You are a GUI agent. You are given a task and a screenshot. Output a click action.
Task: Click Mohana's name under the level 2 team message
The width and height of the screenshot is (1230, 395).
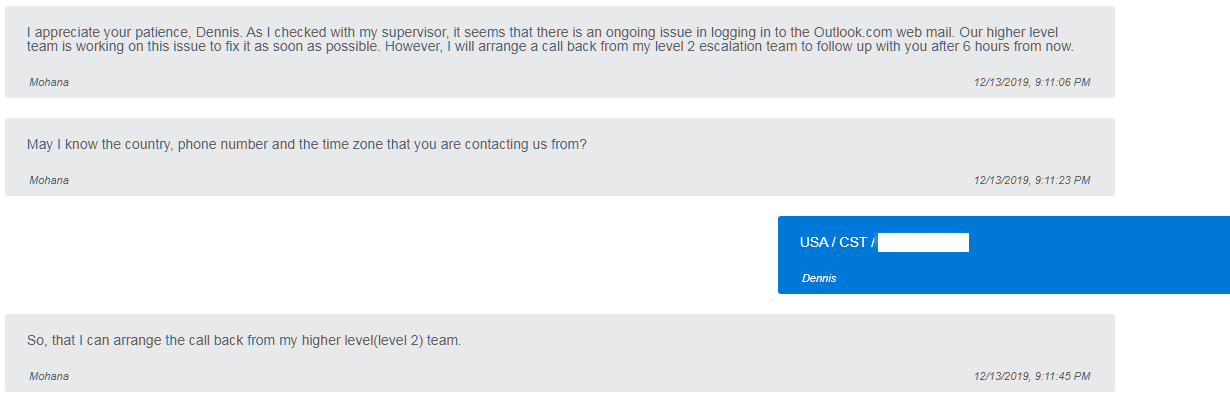click(49, 376)
